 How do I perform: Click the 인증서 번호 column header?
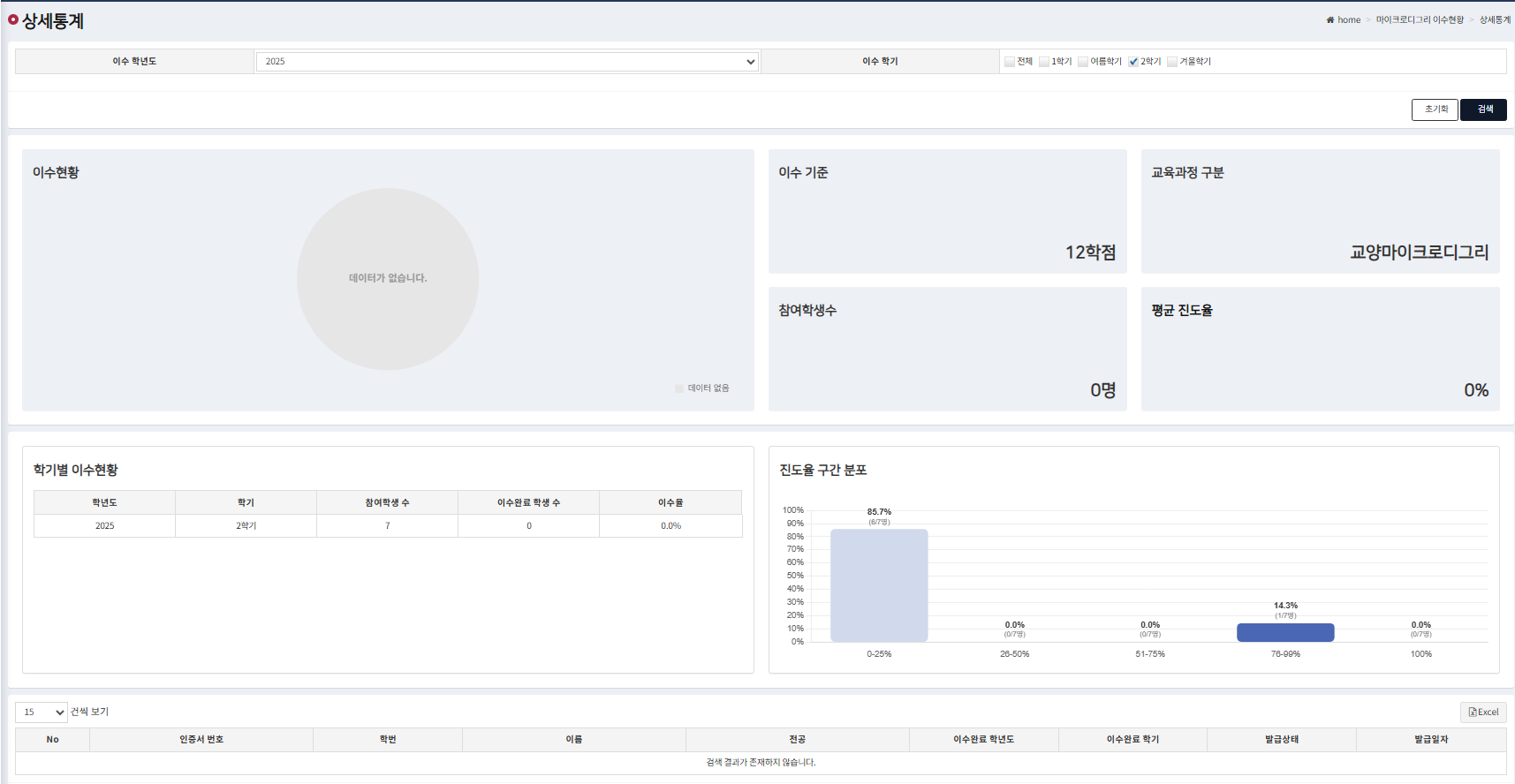pyautogui.click(x=201, y=740)
